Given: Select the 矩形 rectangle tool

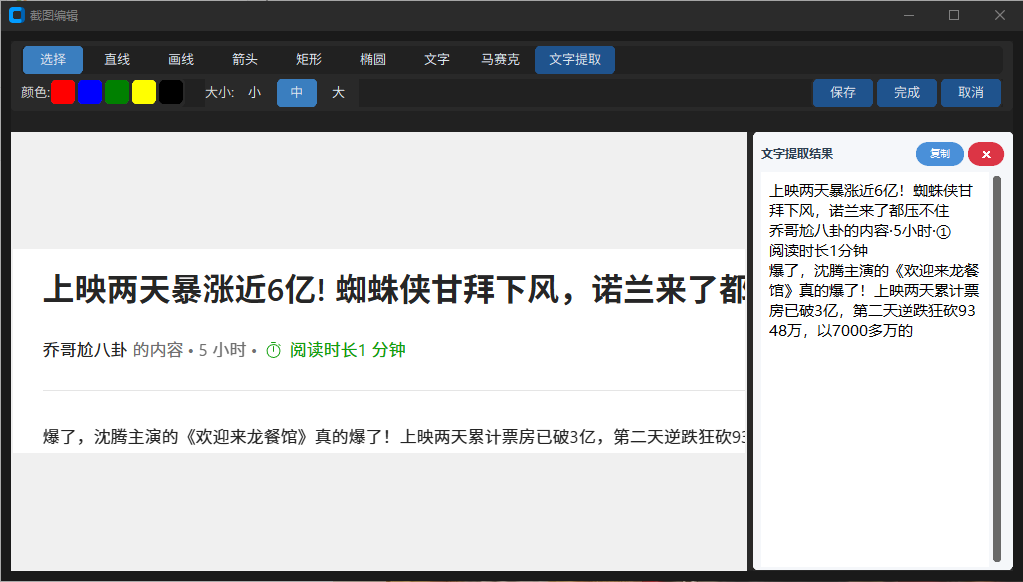Looking at the screenshot, I should tap(309, 59).
